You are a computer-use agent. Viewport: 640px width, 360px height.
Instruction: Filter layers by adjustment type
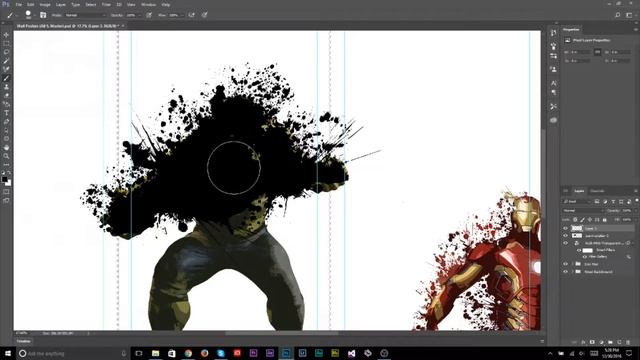(605, 201)
